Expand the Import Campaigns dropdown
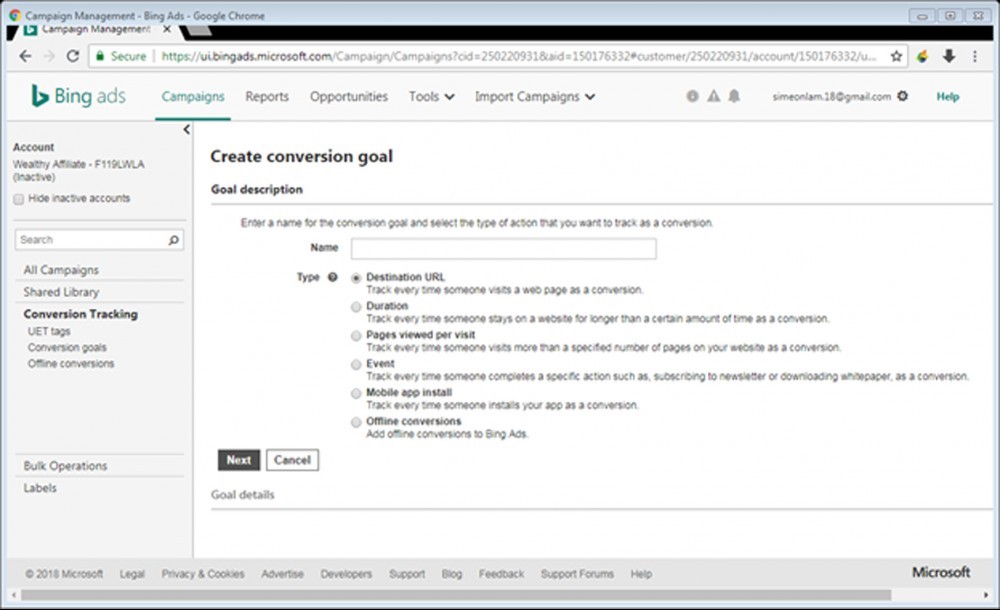Viewport: 1000px width, 610px height. [534, 96]
